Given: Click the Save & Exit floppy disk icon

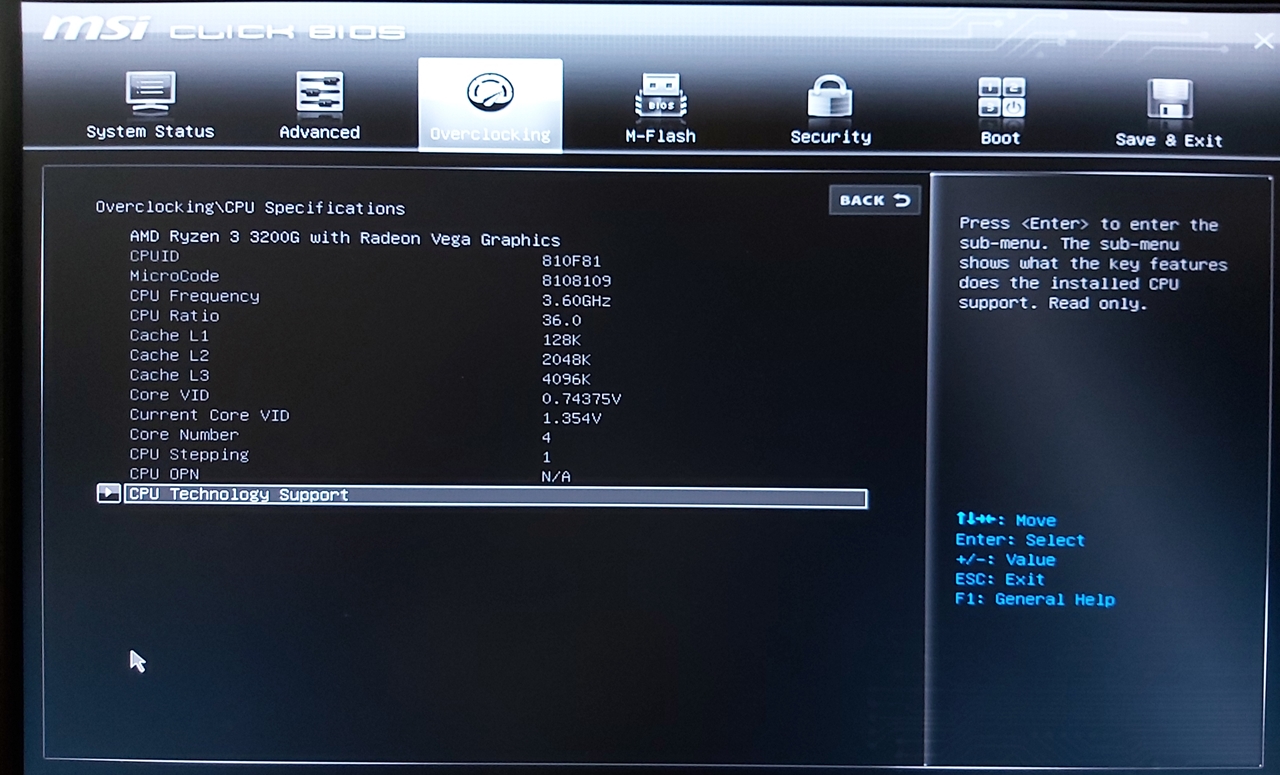Looking at the screenshot, I should click(1169, 100).
